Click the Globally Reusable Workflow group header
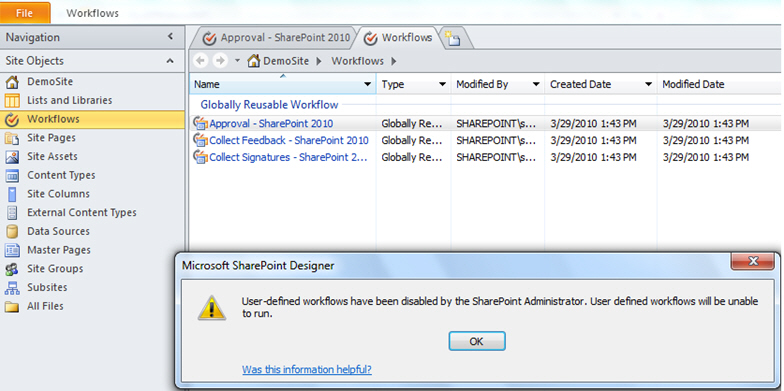 270,105
